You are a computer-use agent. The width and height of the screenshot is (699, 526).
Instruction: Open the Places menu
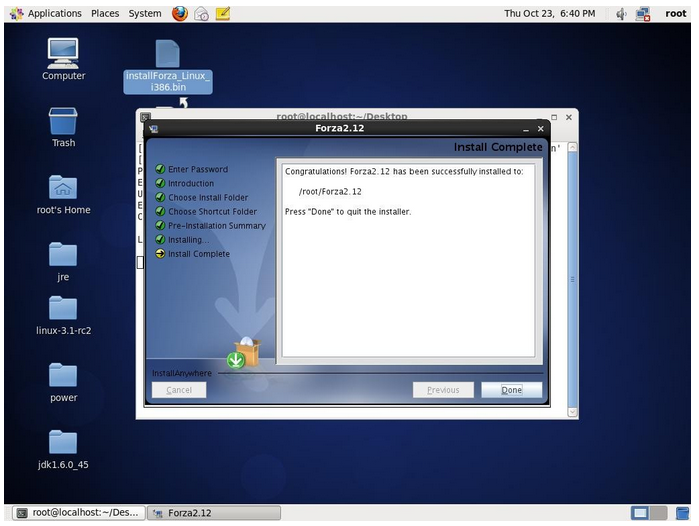[x=105, y=13]
